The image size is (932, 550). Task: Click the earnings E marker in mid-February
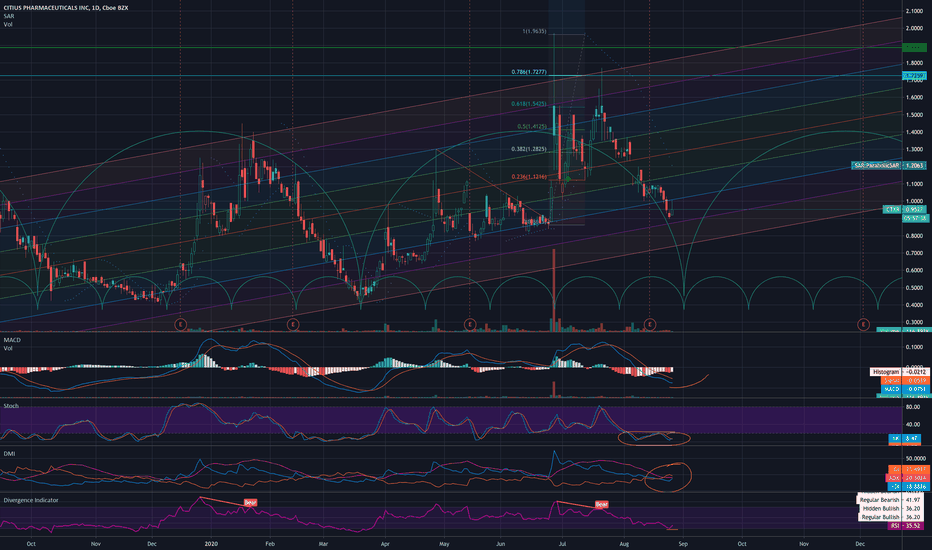(x=292, y=324)
